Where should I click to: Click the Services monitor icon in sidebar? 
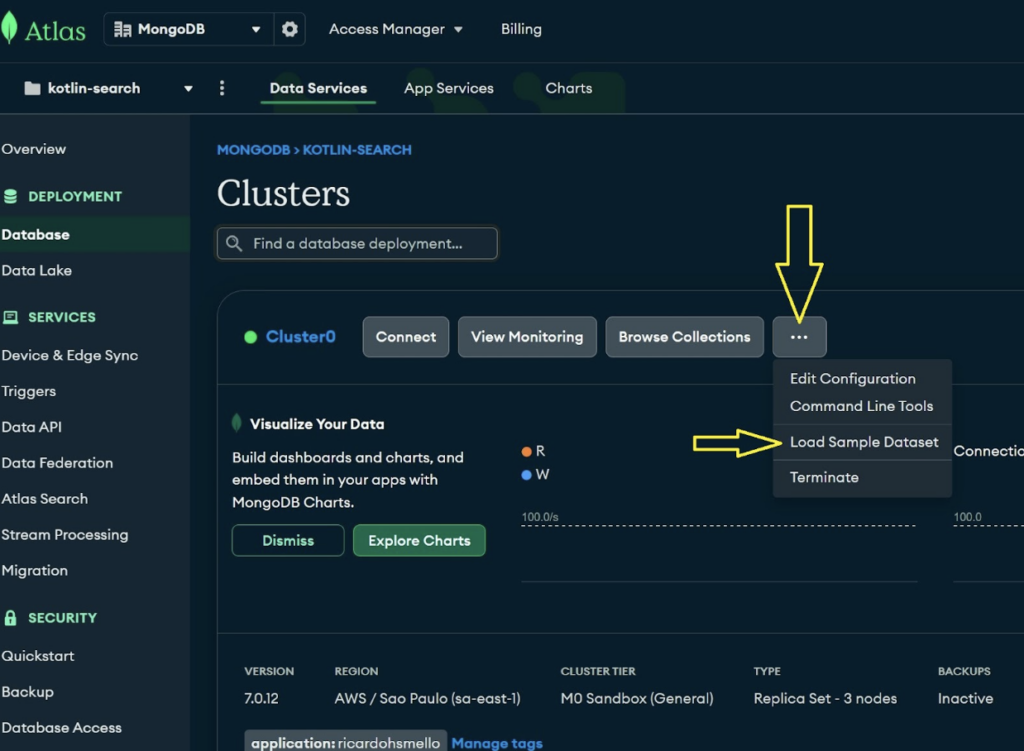coord(11,317)
